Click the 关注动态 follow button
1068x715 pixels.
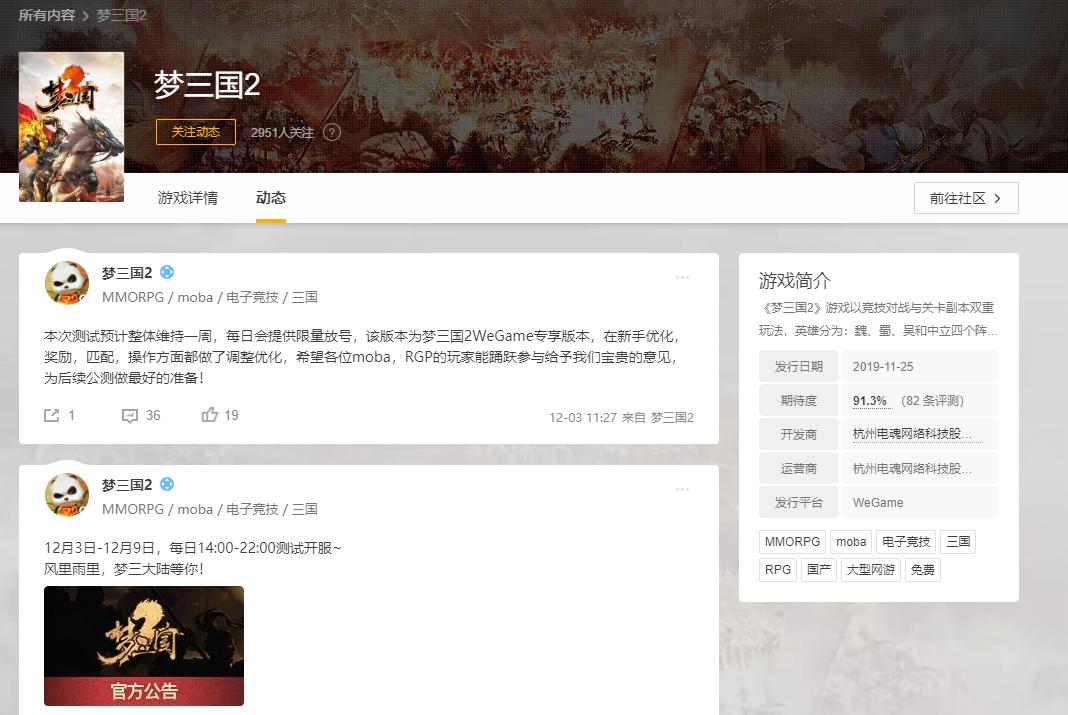click(195, 132)
